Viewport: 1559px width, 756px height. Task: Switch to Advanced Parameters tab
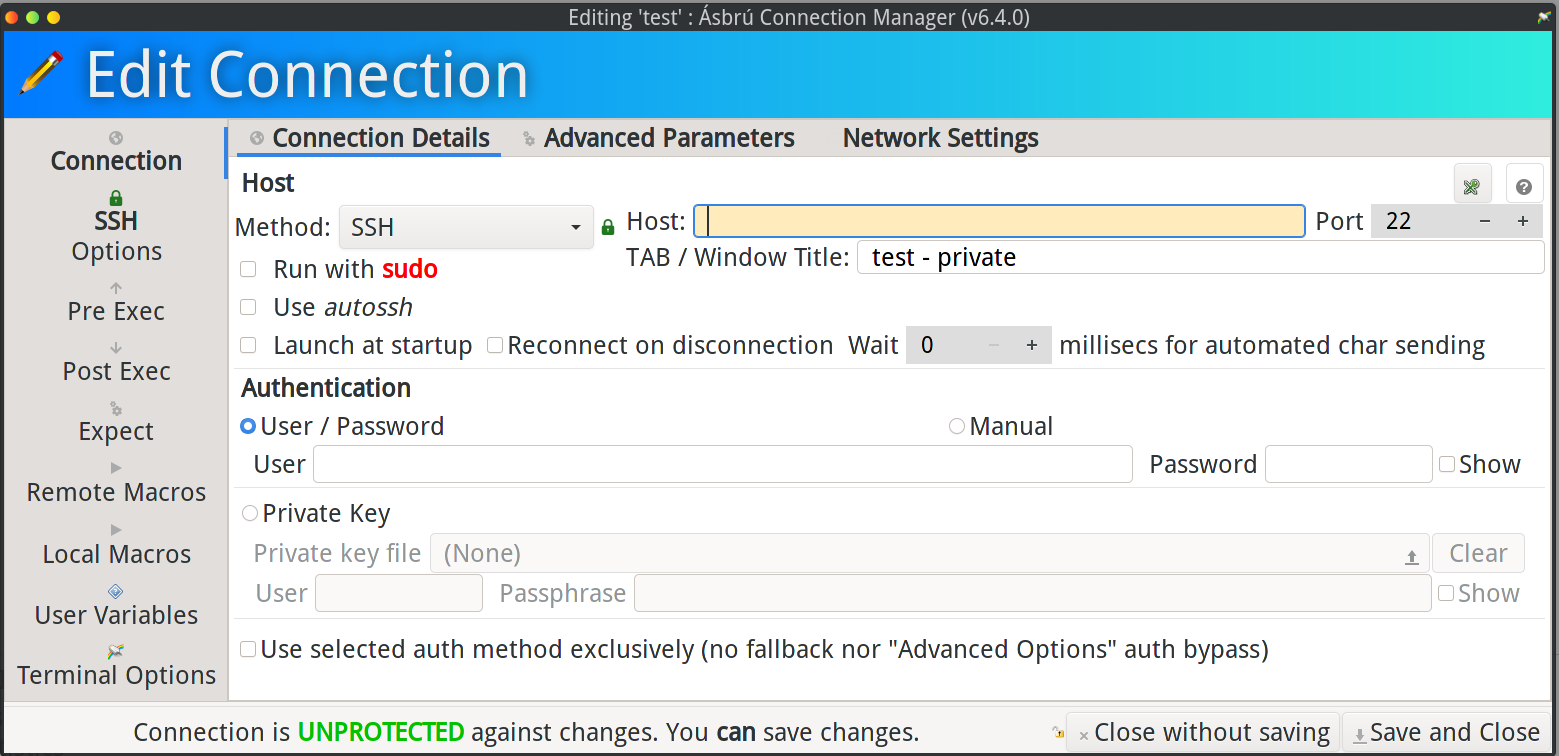tap(668, 138)
